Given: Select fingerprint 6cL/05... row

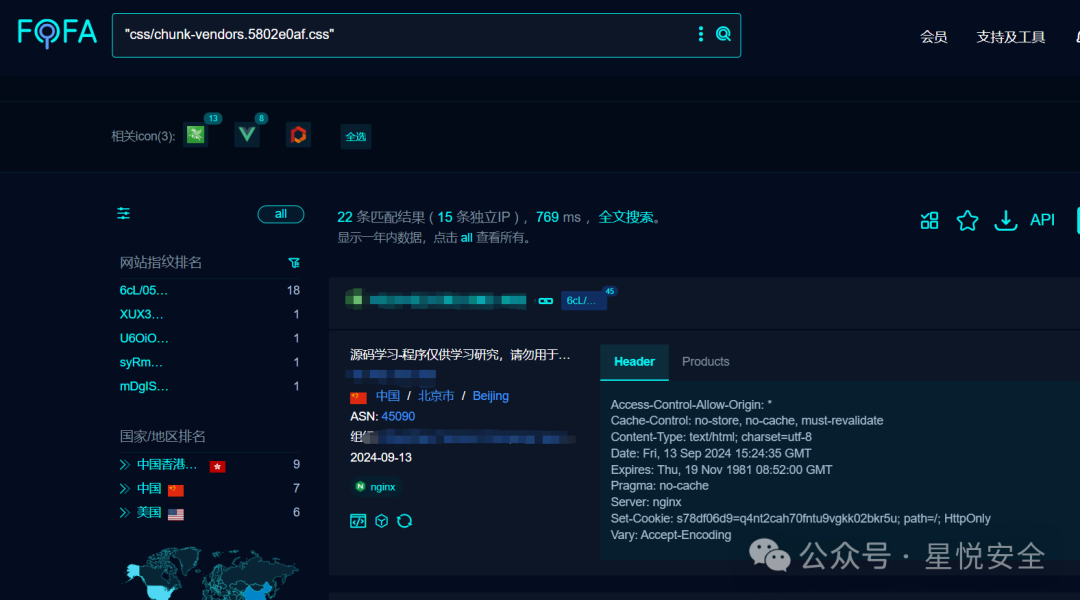Looking at the screenshot, I should pyautogui.click(x=209, y=291).
